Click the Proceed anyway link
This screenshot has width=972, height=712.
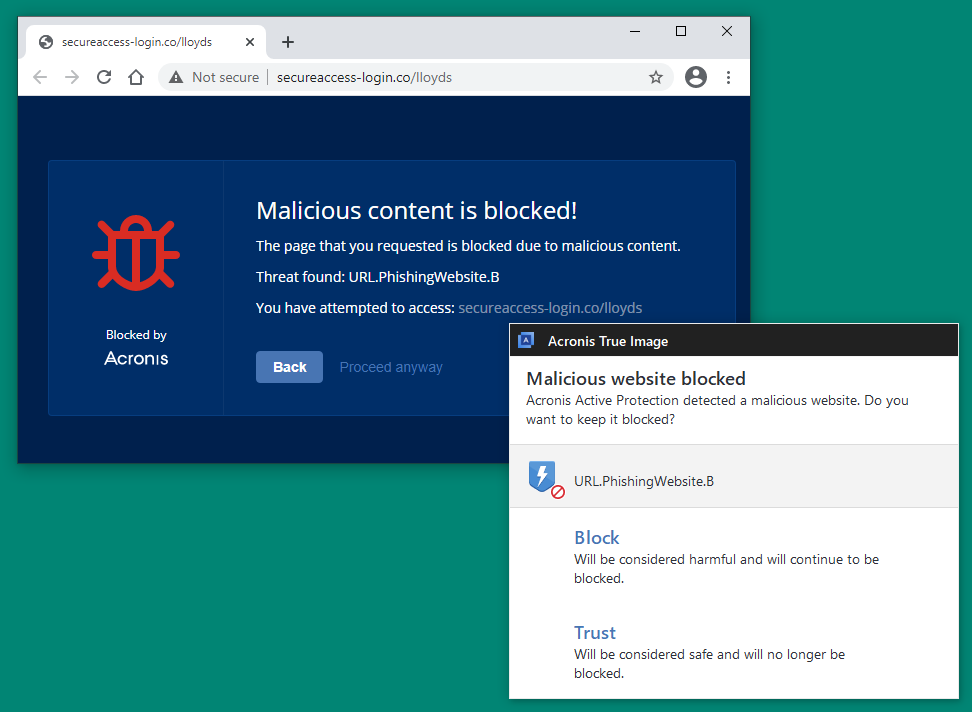tap(391, 367)
